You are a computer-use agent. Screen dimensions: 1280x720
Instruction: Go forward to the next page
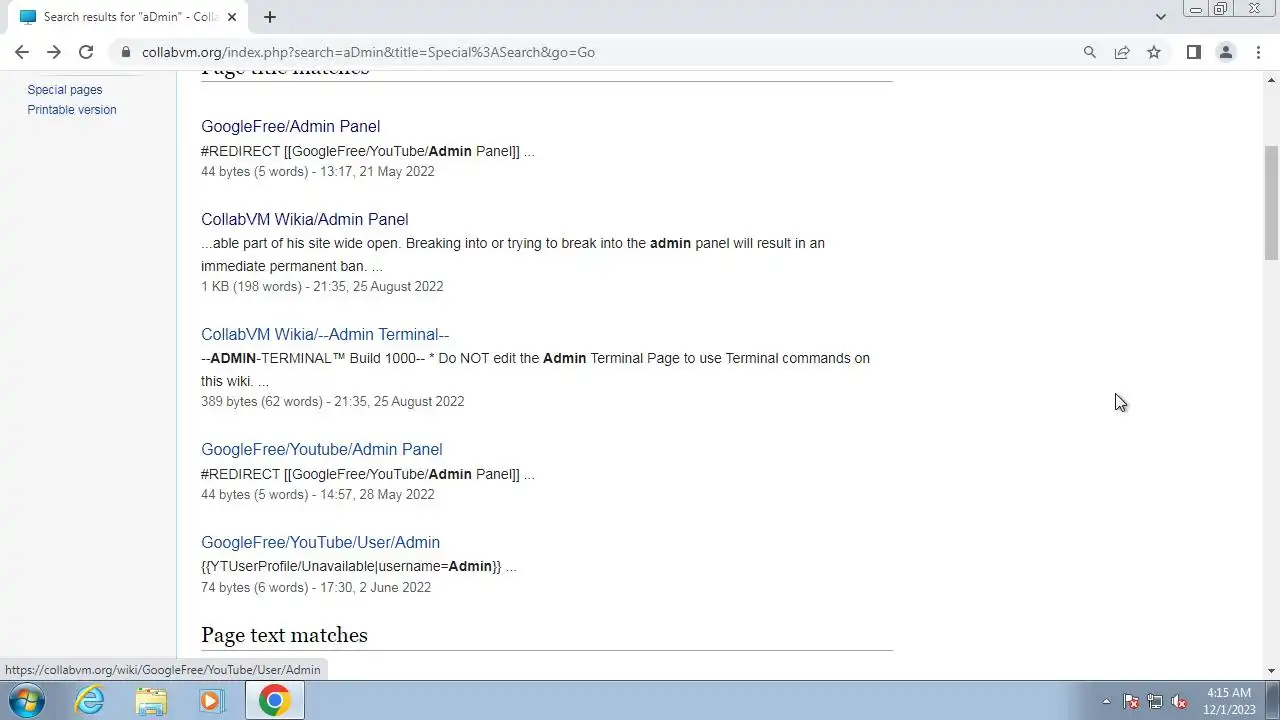[x=54, y=52]
